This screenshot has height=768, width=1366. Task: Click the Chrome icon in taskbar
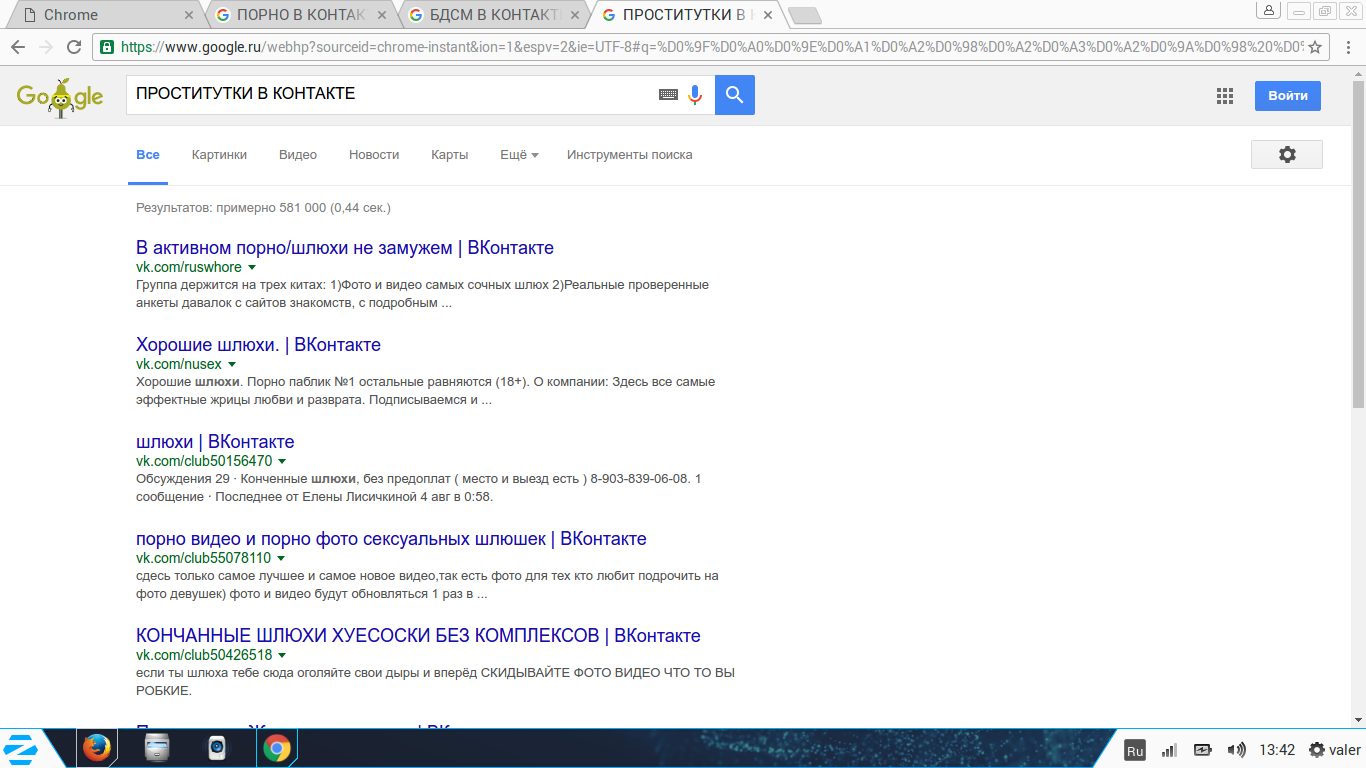pos(277,748)
